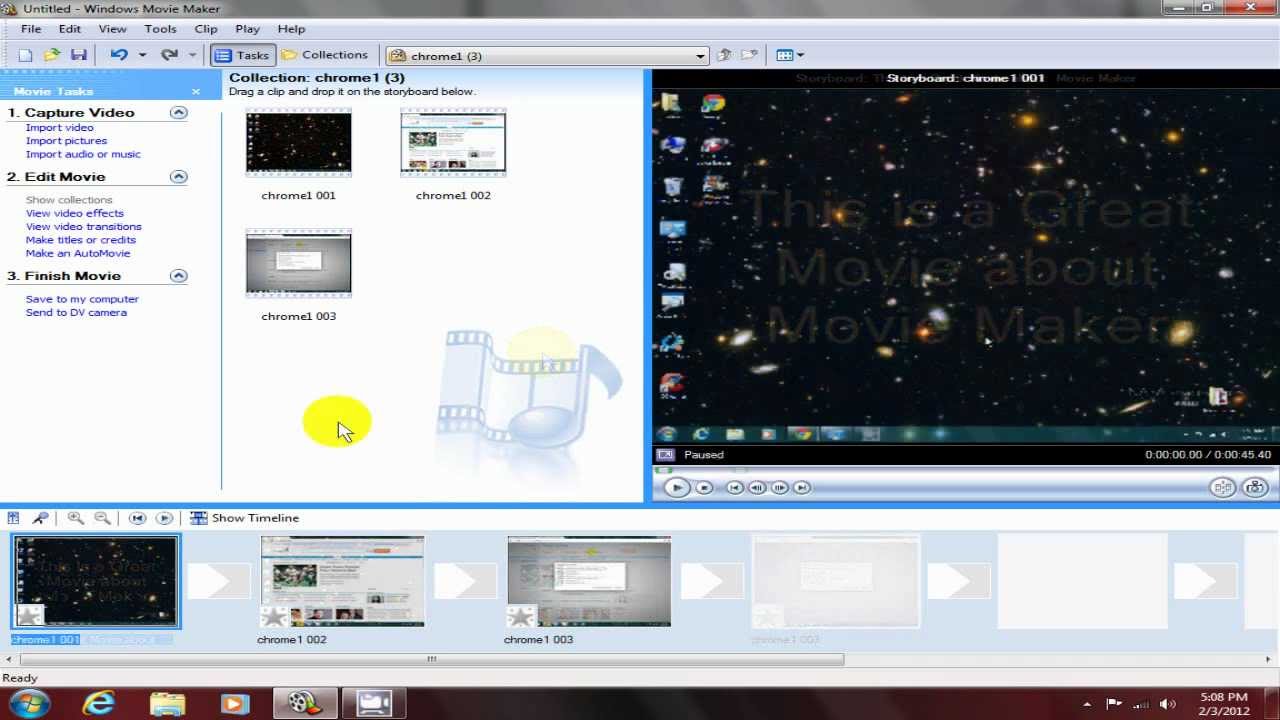Toggle the Tasks pane button
The height and width of the screenshot is (720, 1280).
(x=242, y=55)
